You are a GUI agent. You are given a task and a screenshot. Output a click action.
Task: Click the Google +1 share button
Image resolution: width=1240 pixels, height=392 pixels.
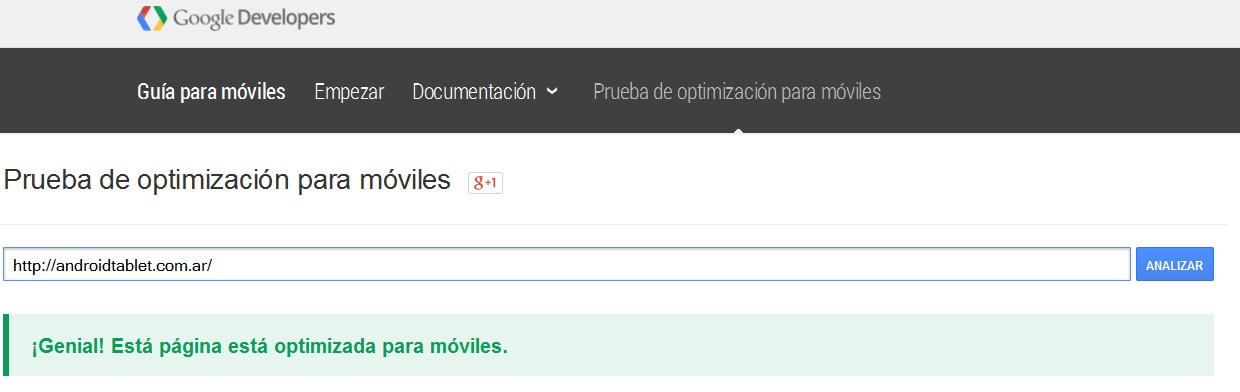tap(485, 183)
